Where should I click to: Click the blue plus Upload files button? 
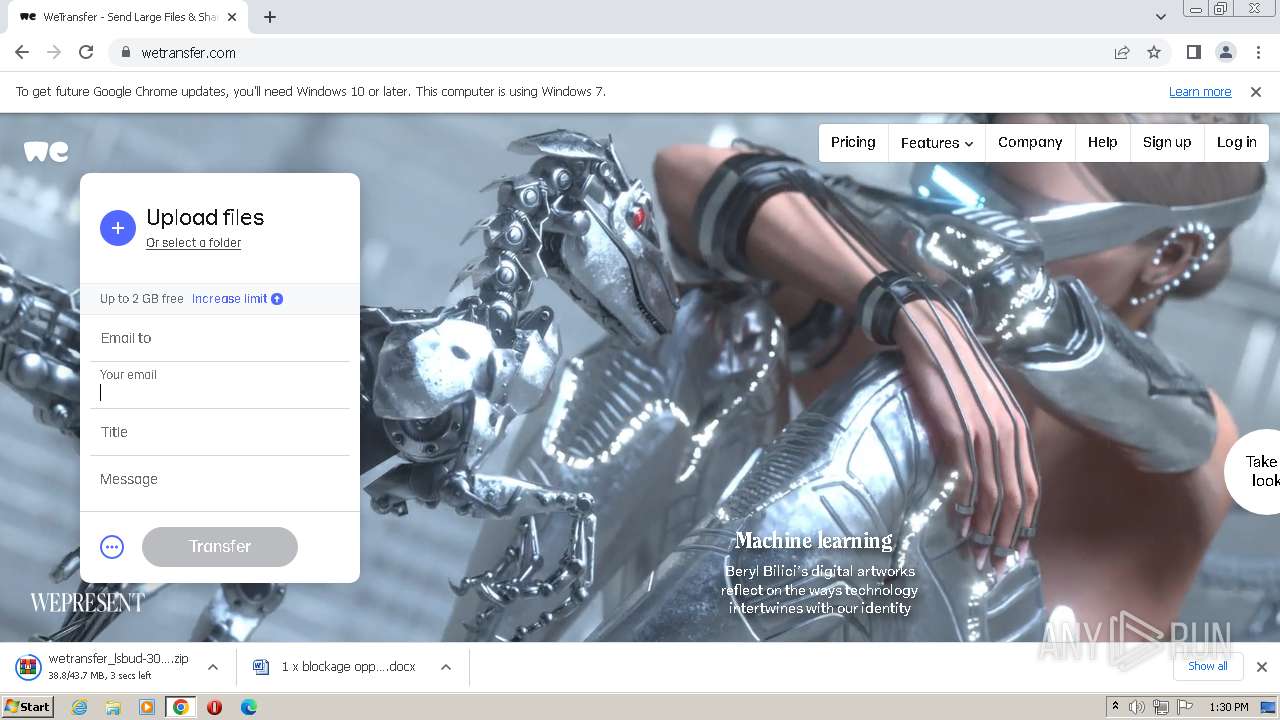[117, 228]
